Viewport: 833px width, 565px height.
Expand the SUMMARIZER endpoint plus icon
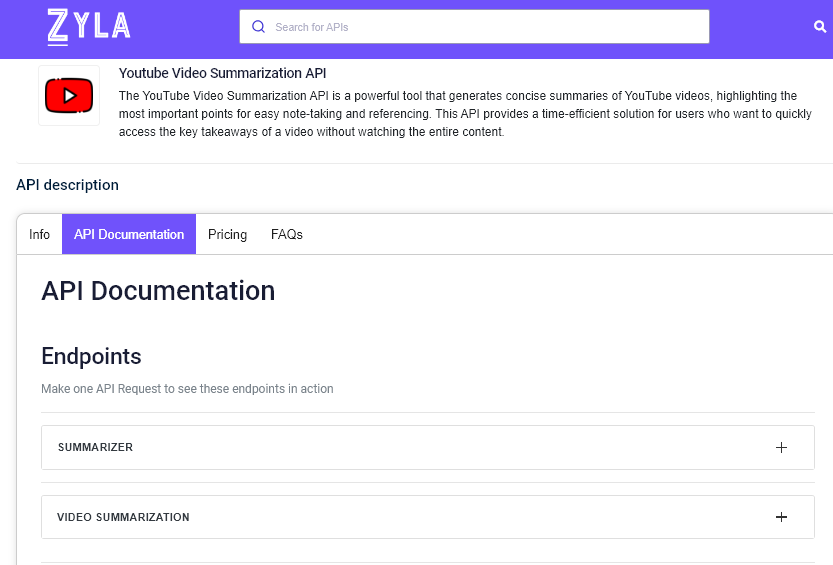781,448
